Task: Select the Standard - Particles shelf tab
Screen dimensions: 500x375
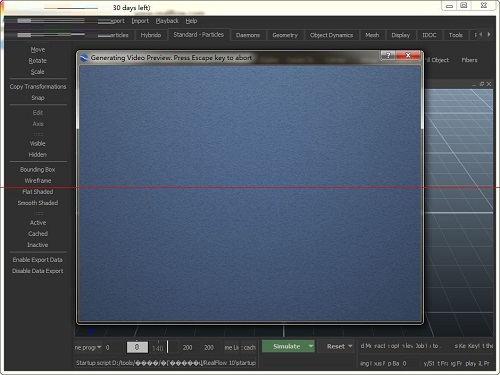Action: pos(198,35)
